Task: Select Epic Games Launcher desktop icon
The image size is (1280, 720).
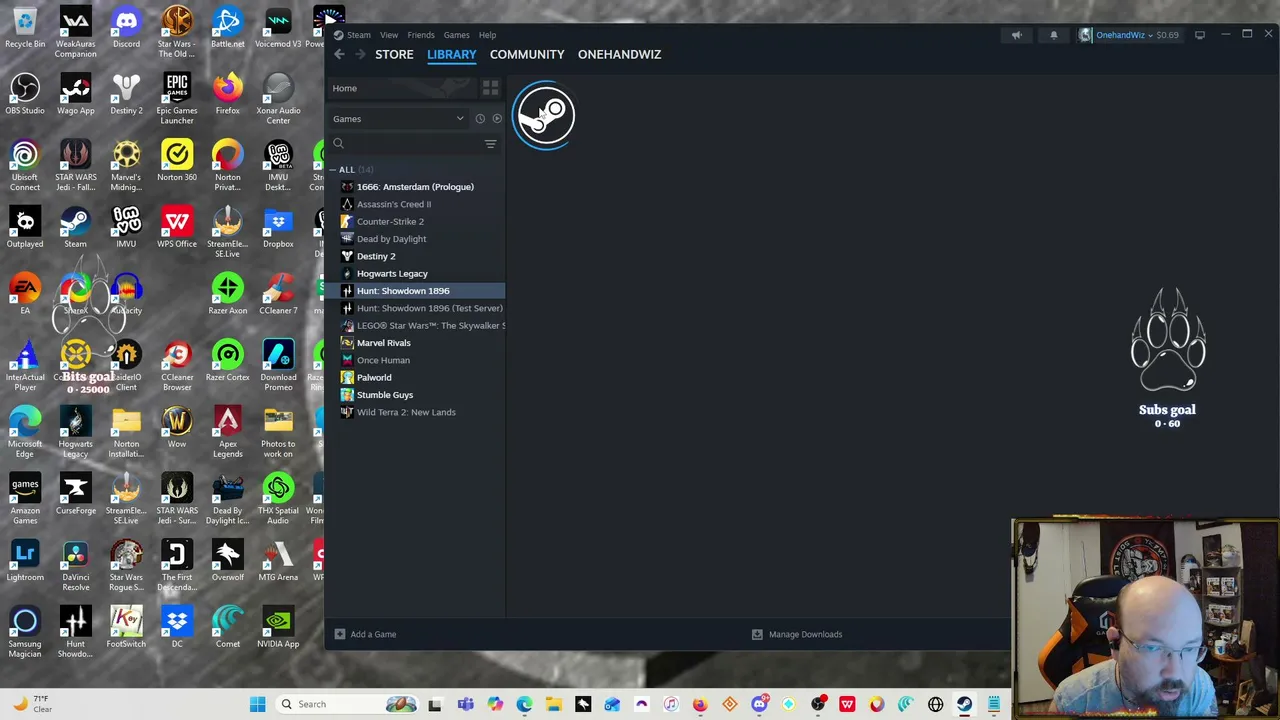Action: [177, 99]
